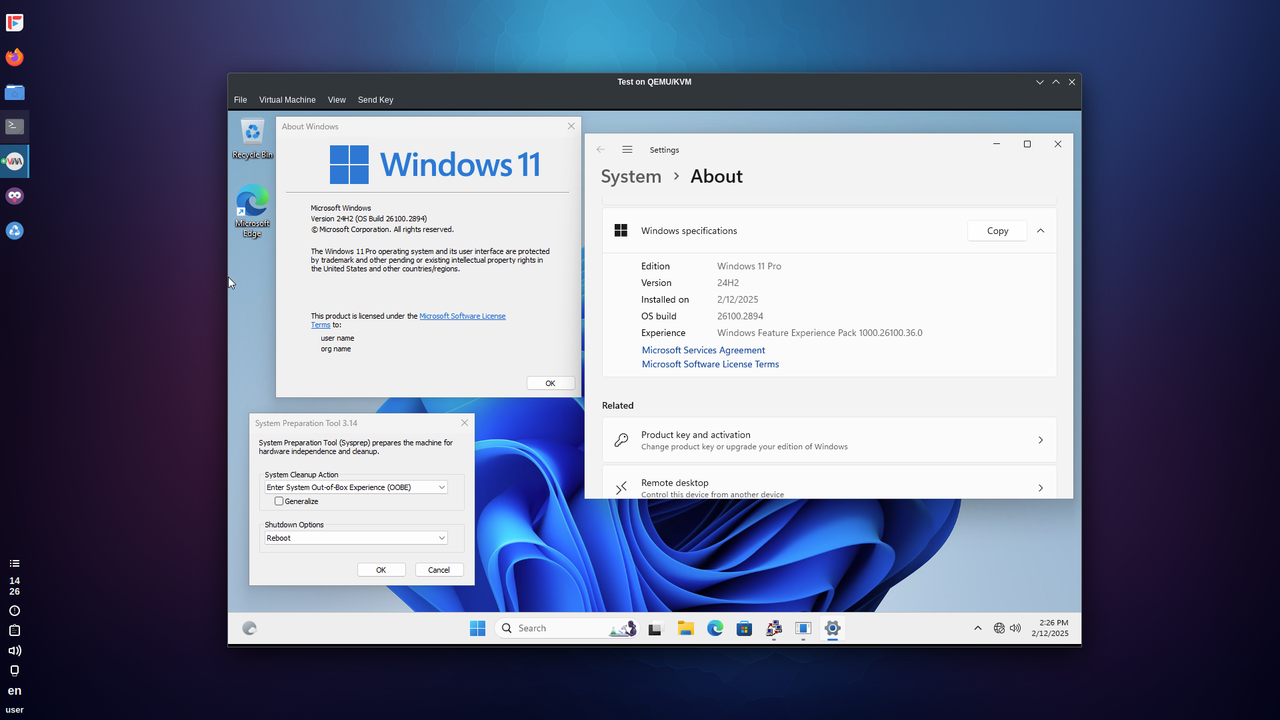Viewport: 1280px width, 720px height.
Task: Open the owl application in host dock
Action: [14, 196]
